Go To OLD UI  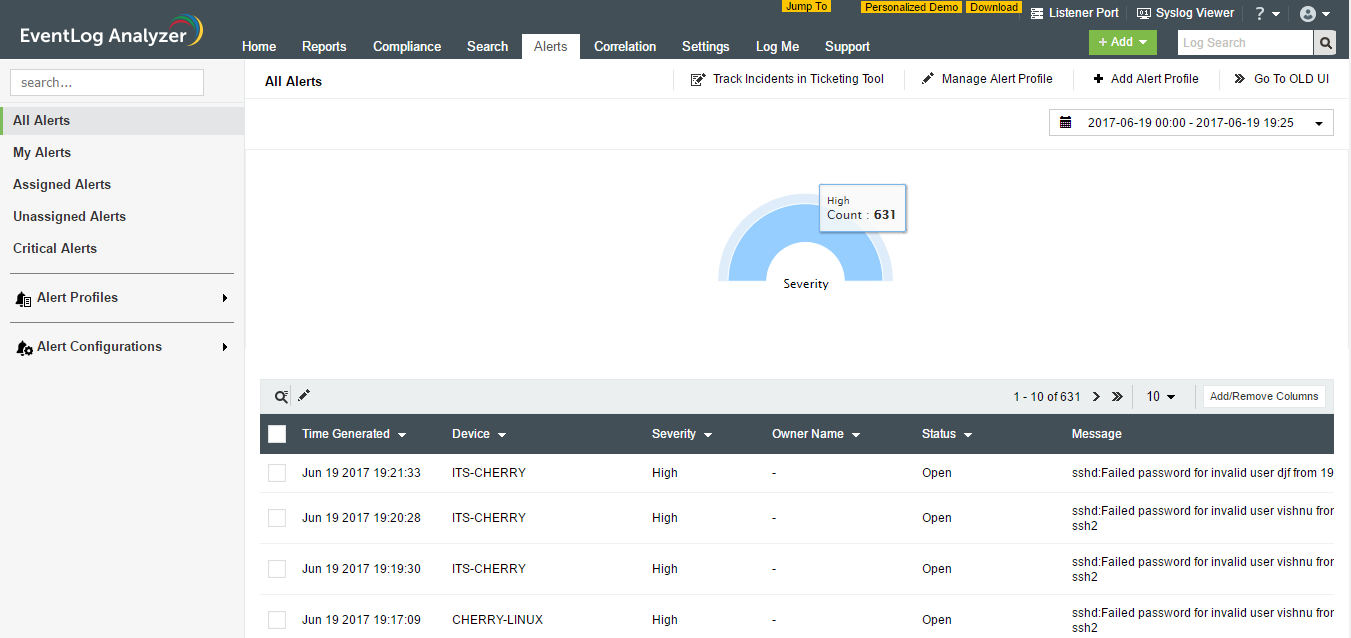1282,79
